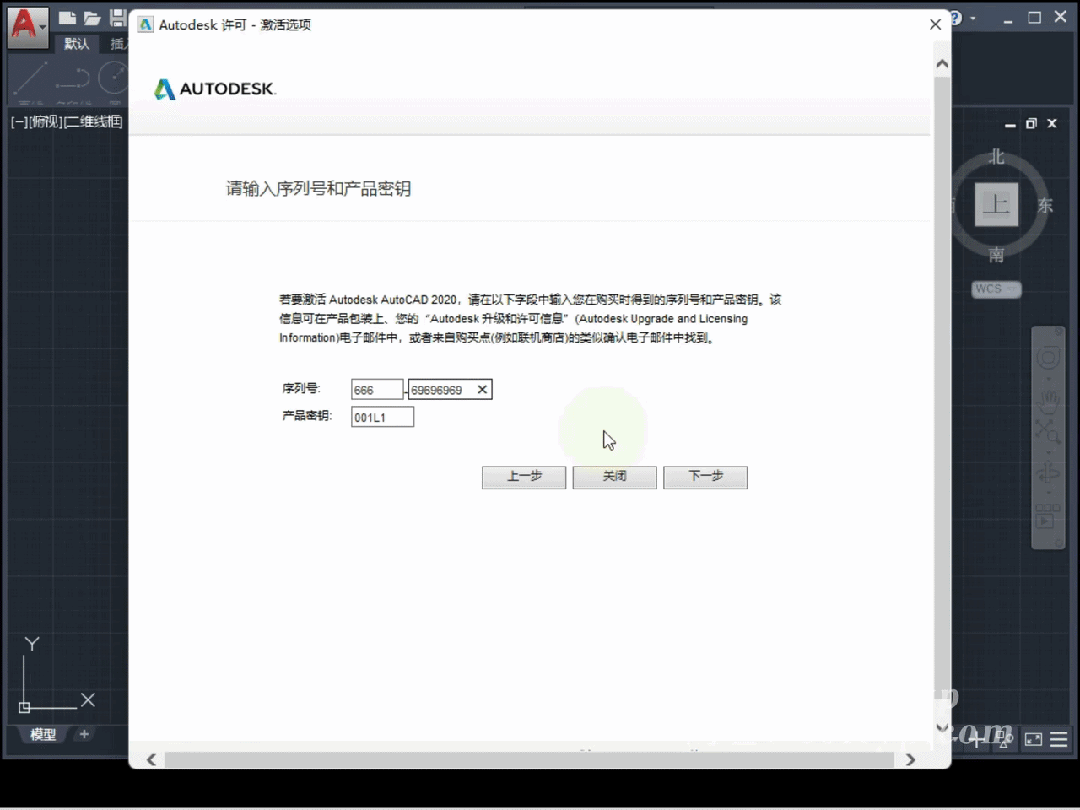Click the Save floppy disk icon

[118, 18]
